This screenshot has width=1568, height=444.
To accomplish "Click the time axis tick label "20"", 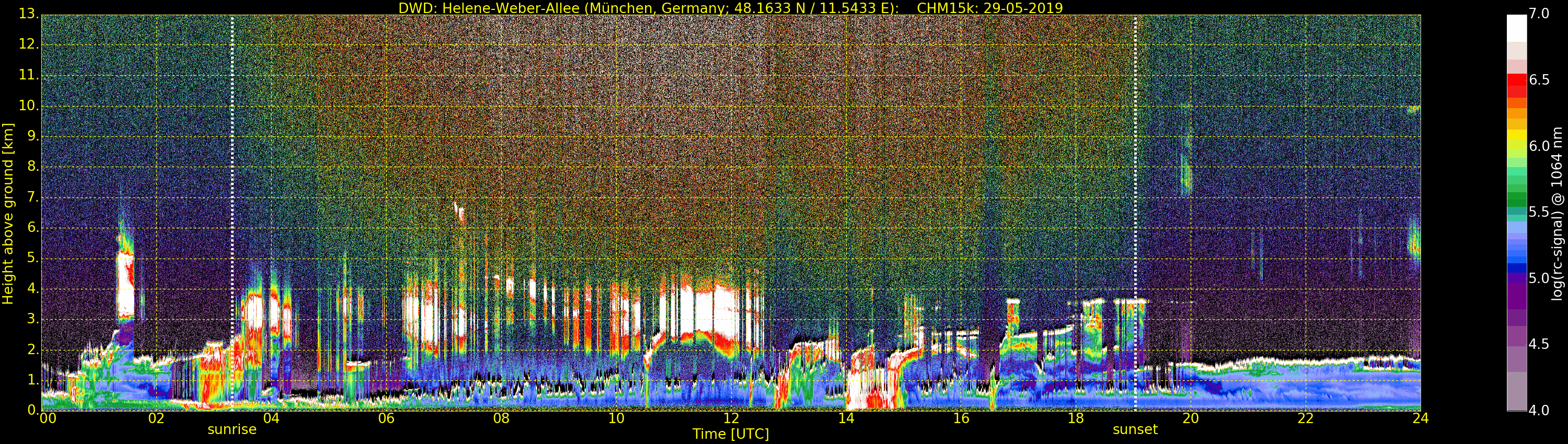I will click(1191, 418).
